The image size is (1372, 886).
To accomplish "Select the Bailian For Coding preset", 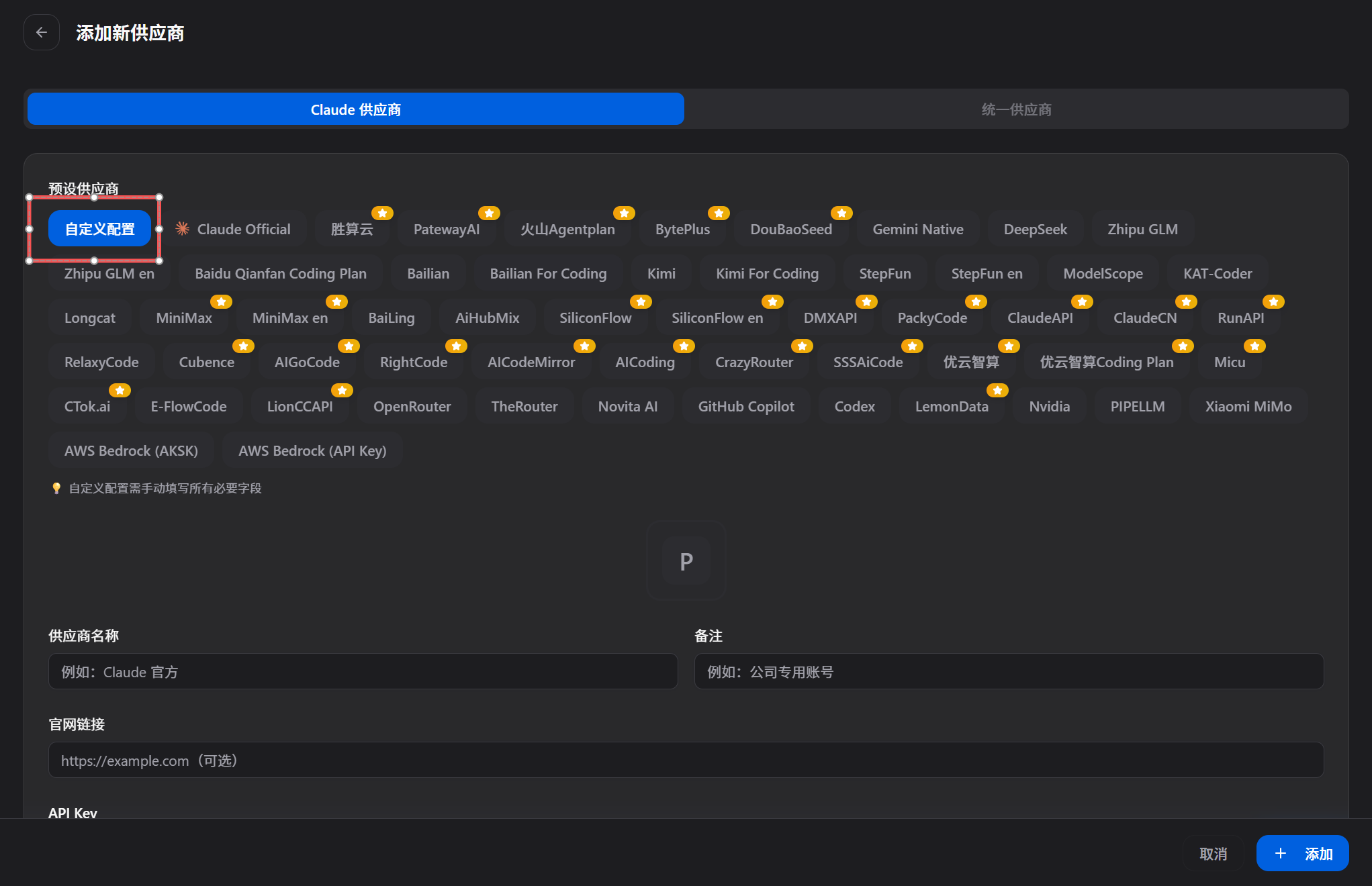I will click(x=548, y=273).
